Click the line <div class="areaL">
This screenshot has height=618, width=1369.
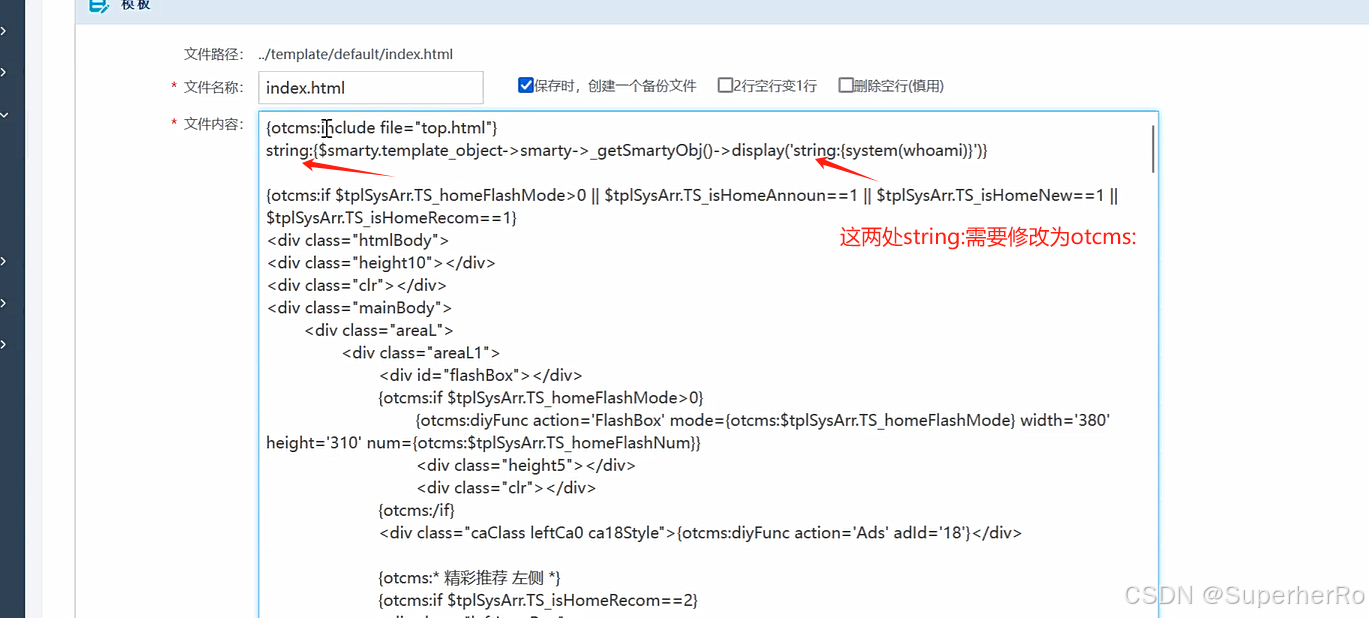point(379,330)
